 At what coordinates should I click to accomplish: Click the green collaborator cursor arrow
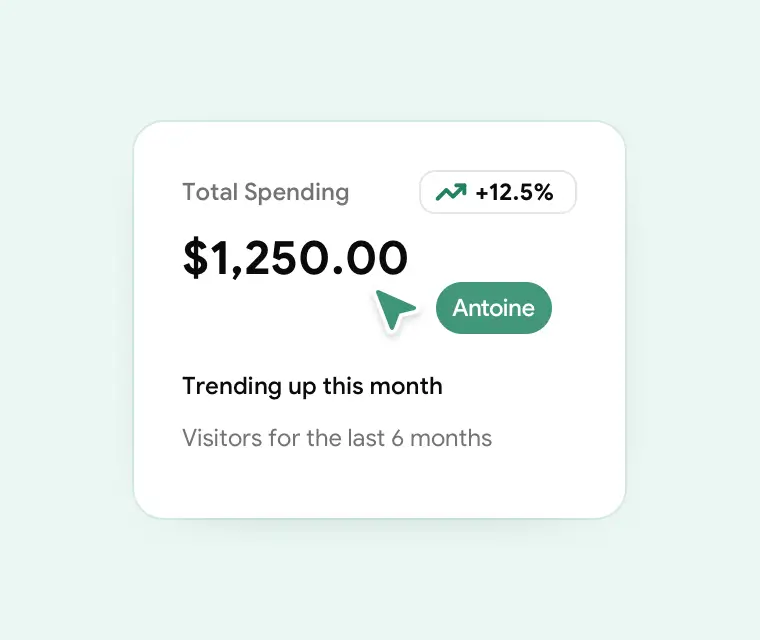tap(393, 309)
